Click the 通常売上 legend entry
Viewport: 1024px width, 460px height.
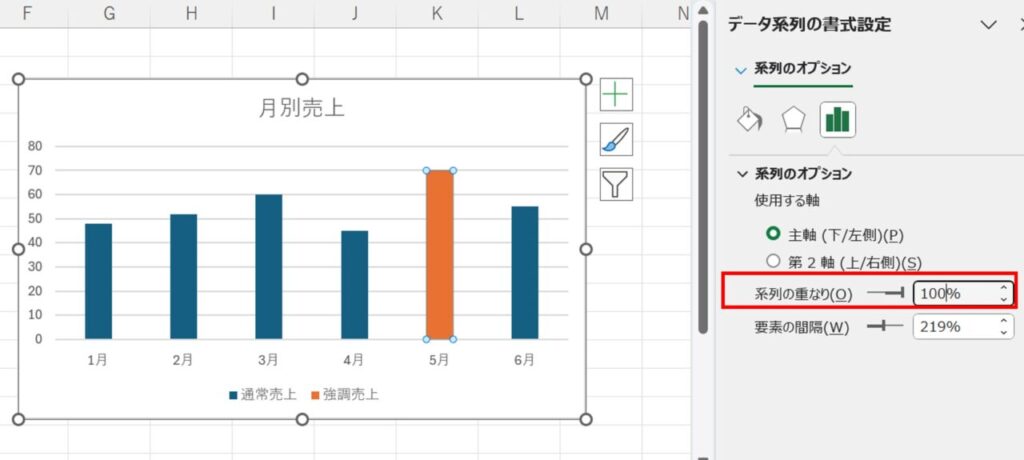pos(263,395)
